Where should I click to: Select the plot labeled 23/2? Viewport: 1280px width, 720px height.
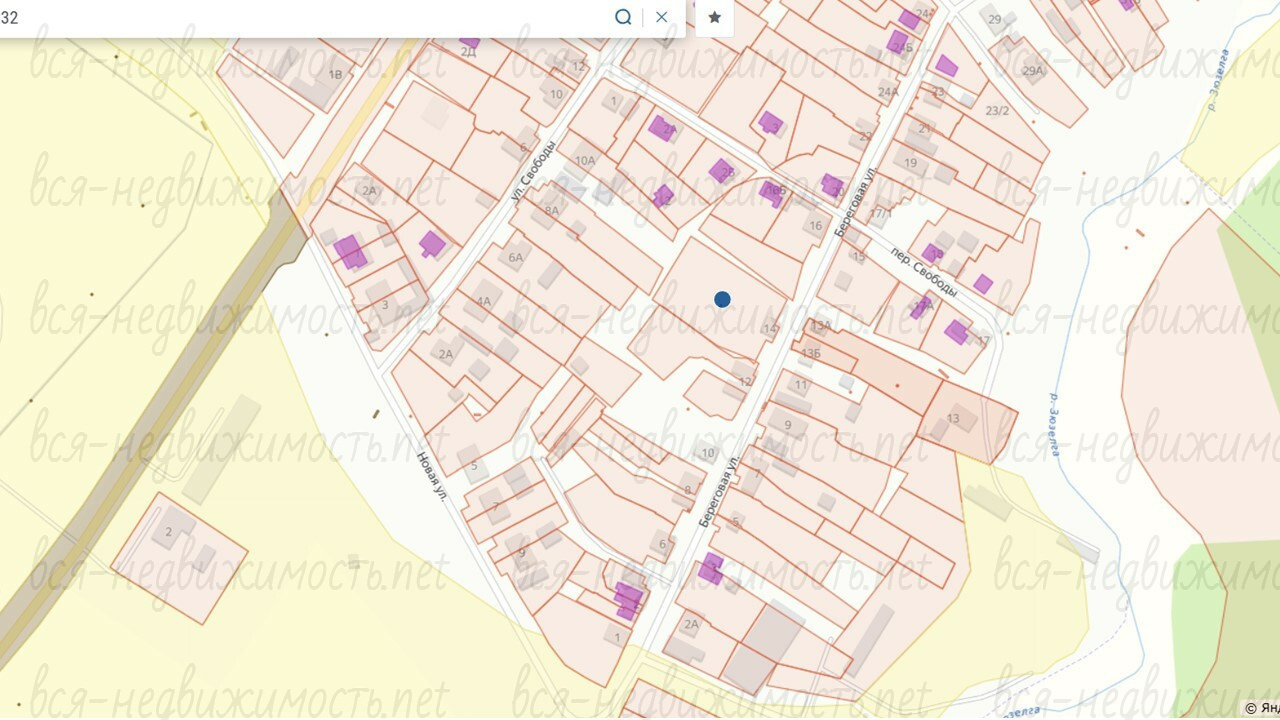point(997,111)
